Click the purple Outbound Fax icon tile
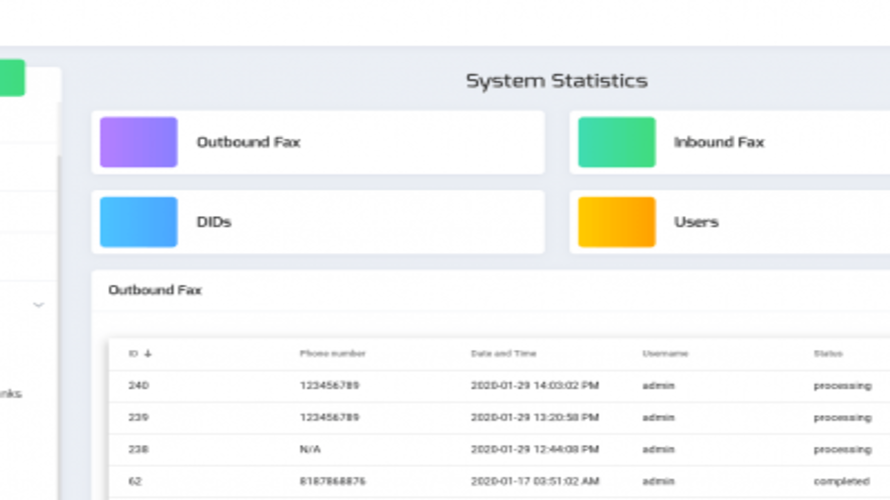 [x=138, y=142]
